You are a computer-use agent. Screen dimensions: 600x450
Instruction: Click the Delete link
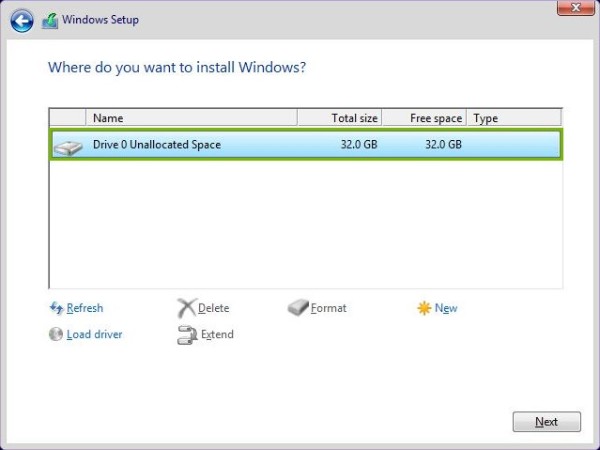[x=214, y=308]
